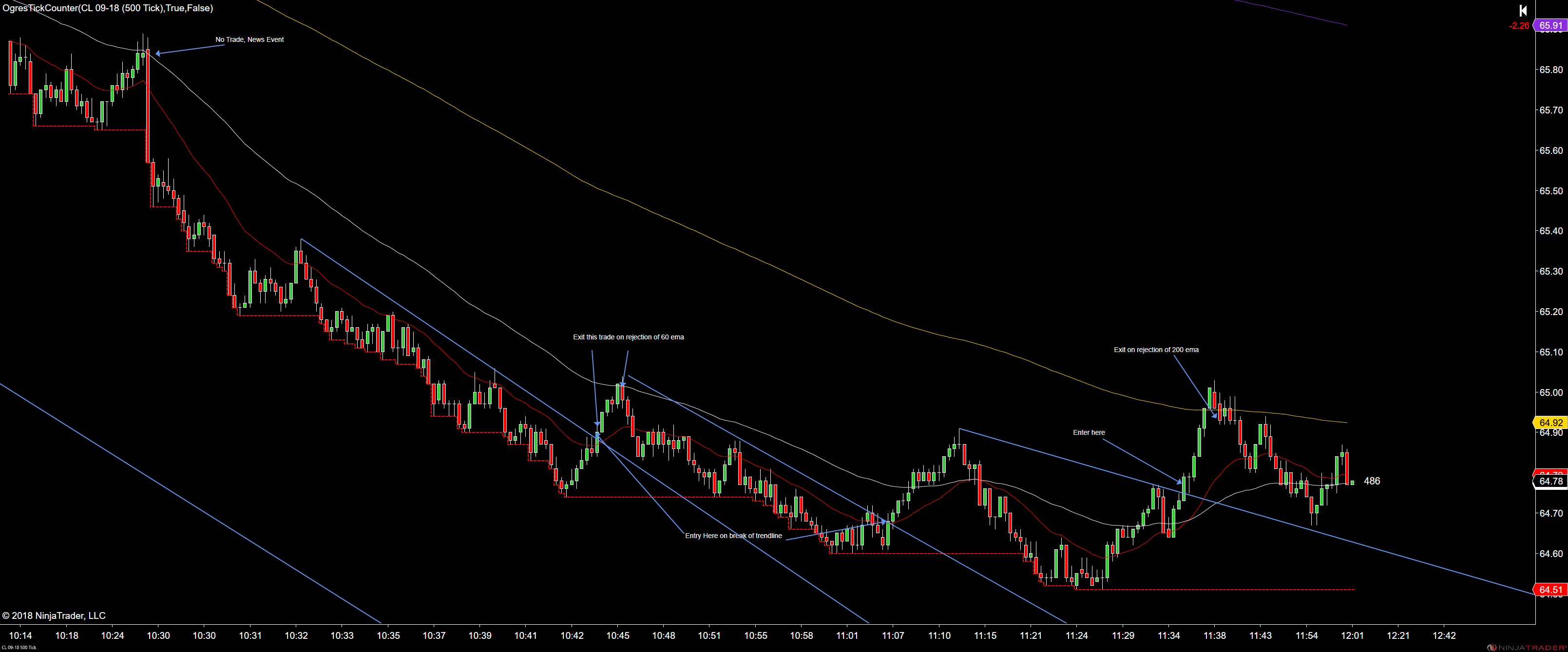Click the 10:58 time axis label

click(802, 635)
